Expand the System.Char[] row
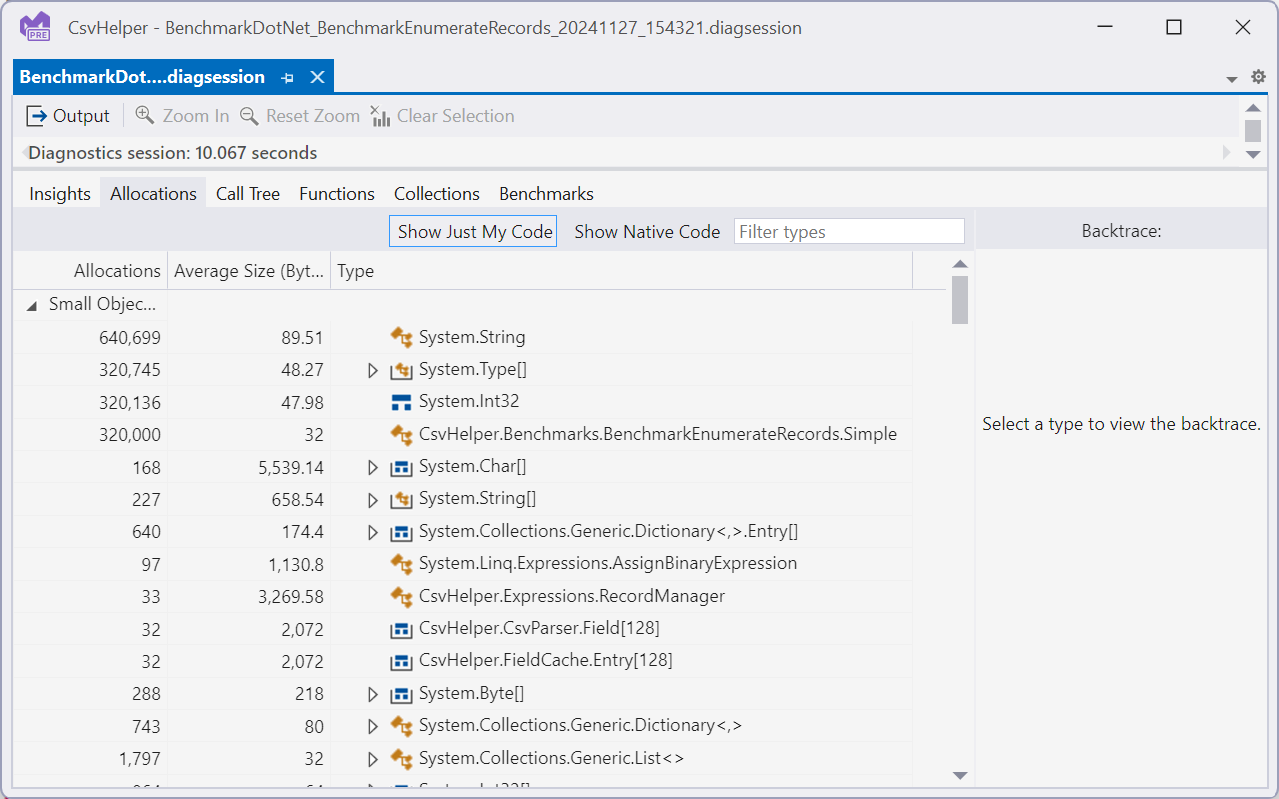The width and height of the screenshot is (1279, 799). 373,467
